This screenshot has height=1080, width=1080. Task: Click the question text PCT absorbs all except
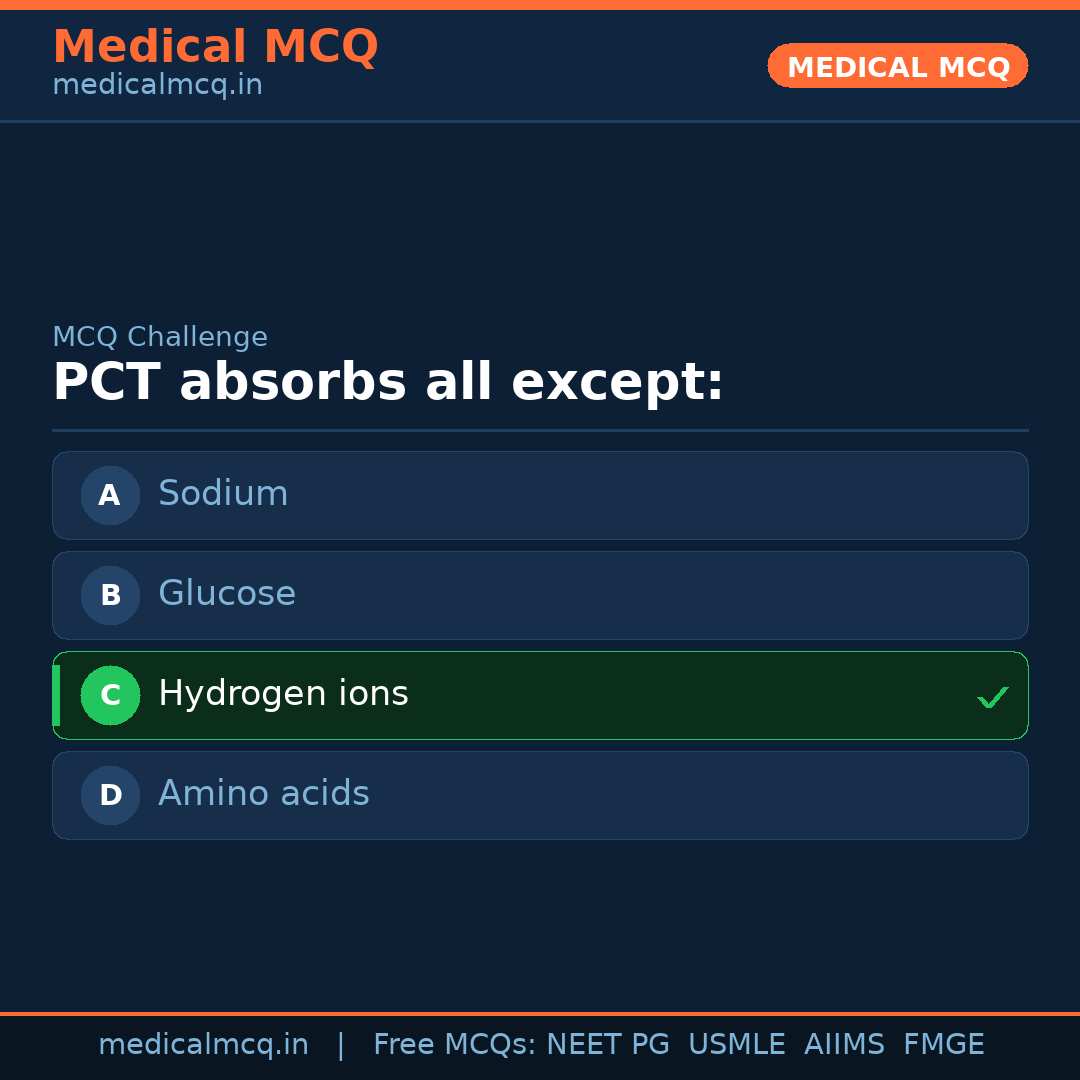pyautogui.click(x=388, y=383)
